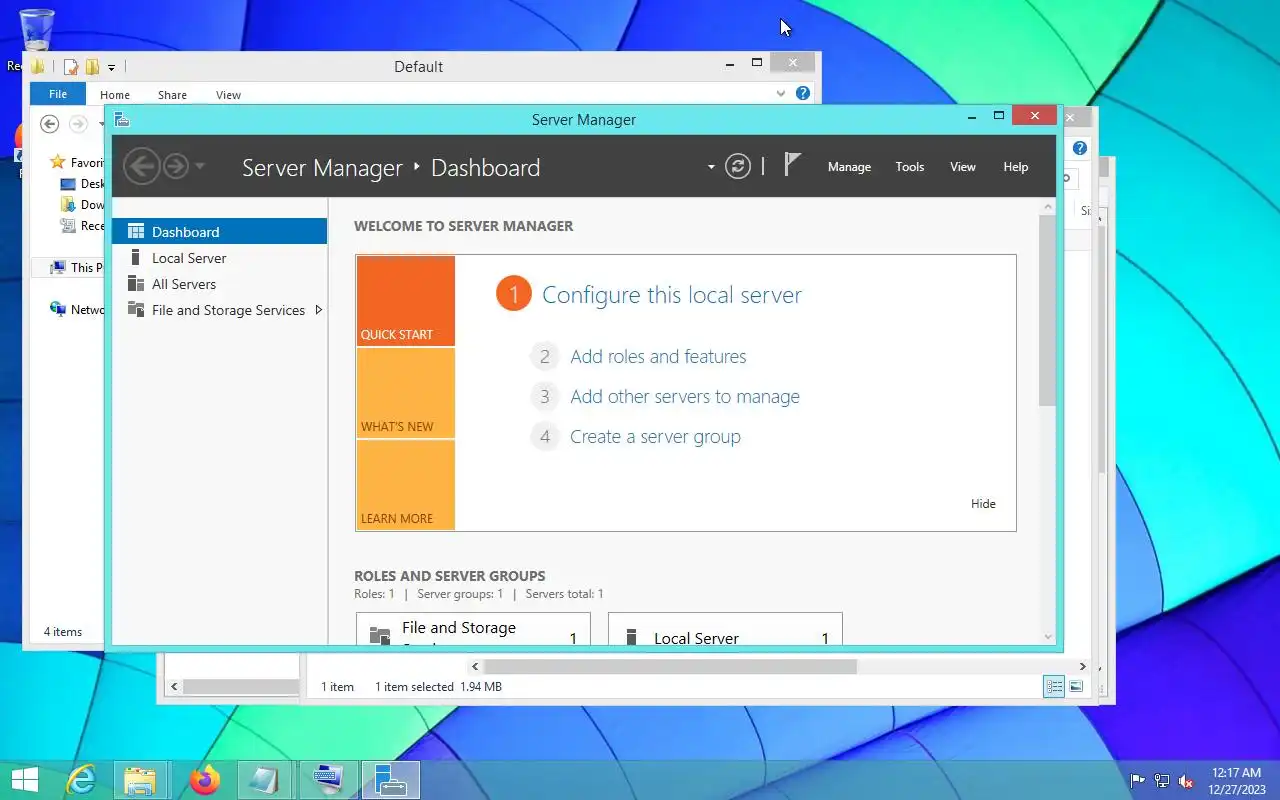Open Share tab in Default explorer window

pyautogui.click(x=172, y=95)
